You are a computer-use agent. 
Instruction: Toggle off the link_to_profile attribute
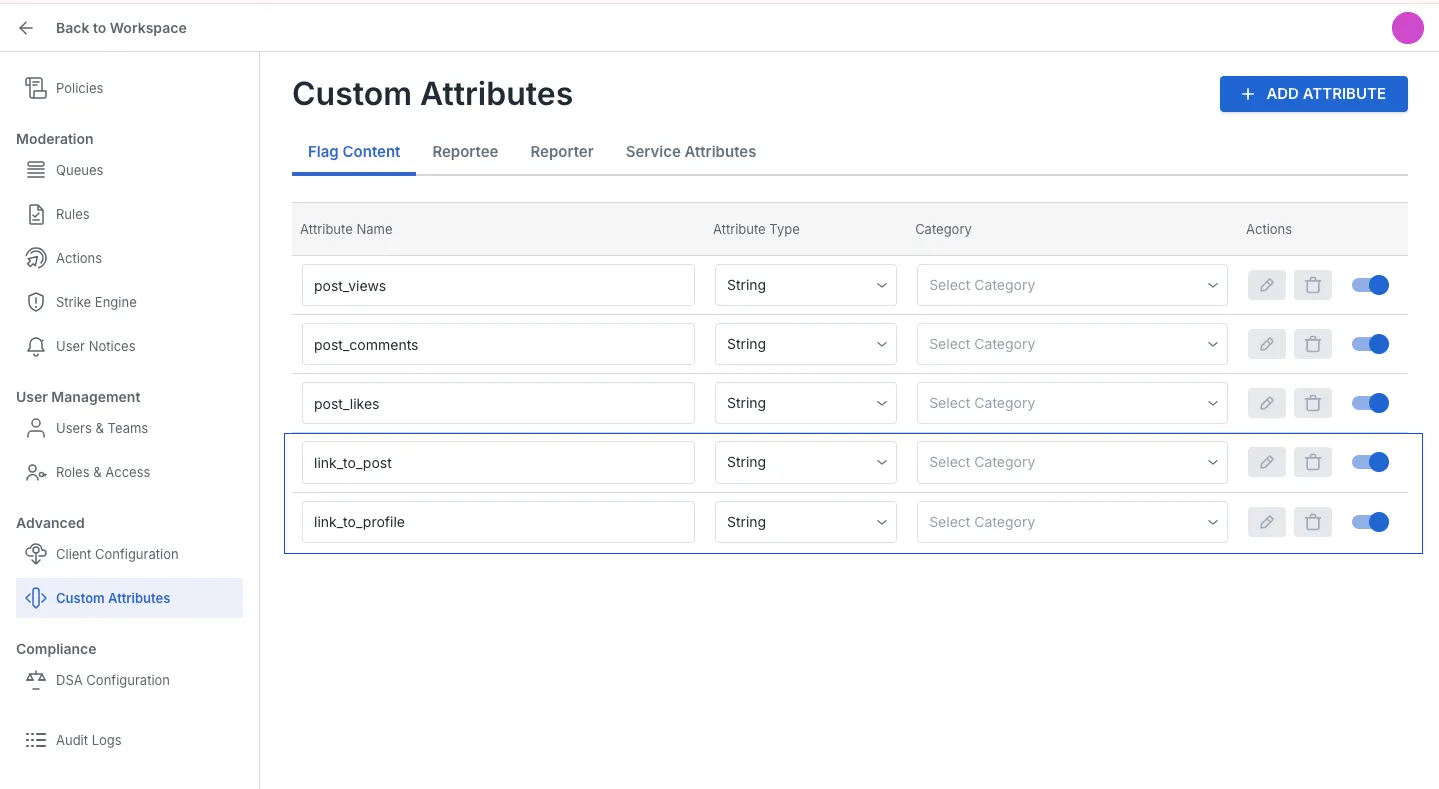[1370, 522]
